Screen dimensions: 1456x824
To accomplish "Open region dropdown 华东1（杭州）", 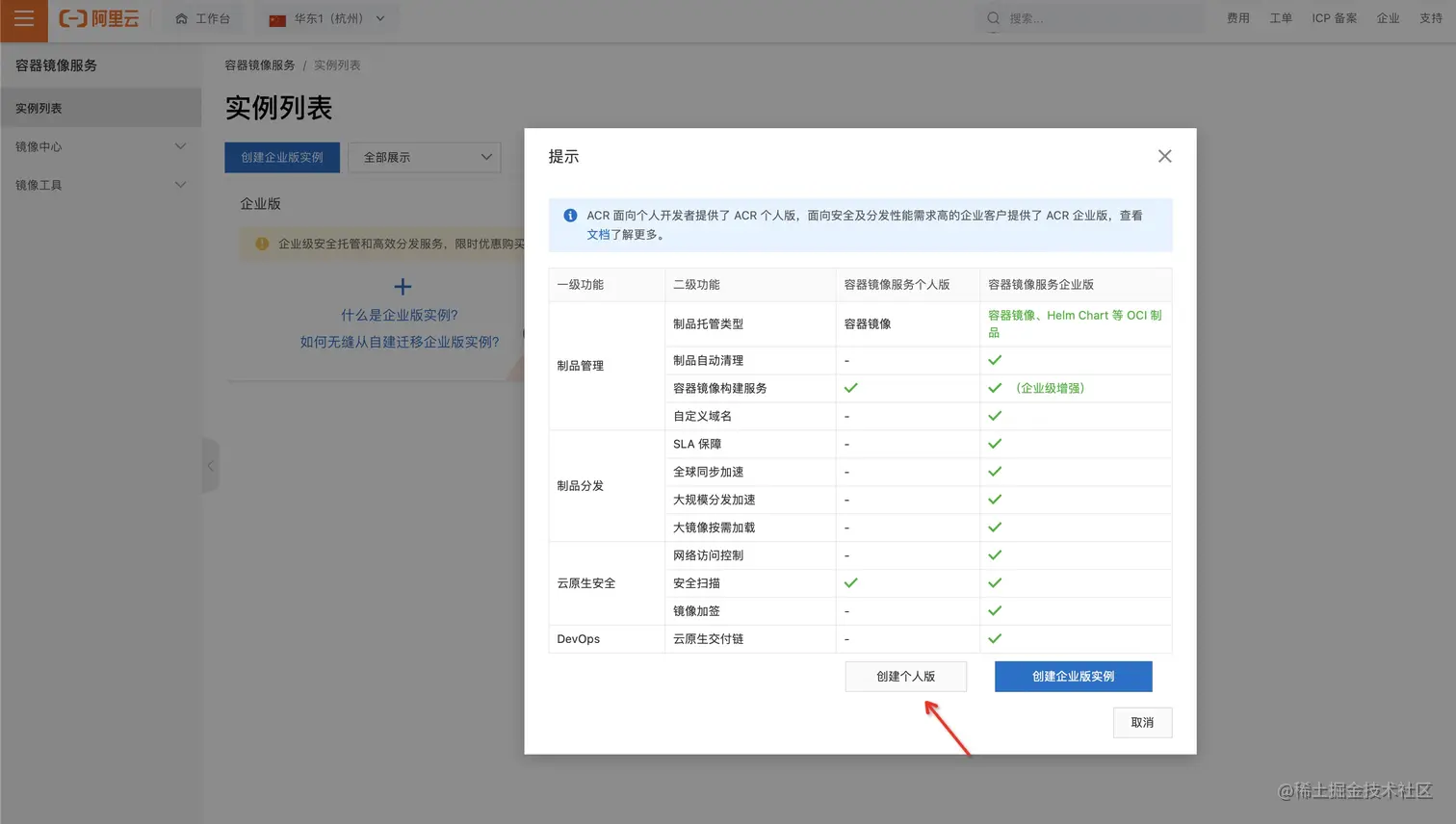I will pos(327,18).
